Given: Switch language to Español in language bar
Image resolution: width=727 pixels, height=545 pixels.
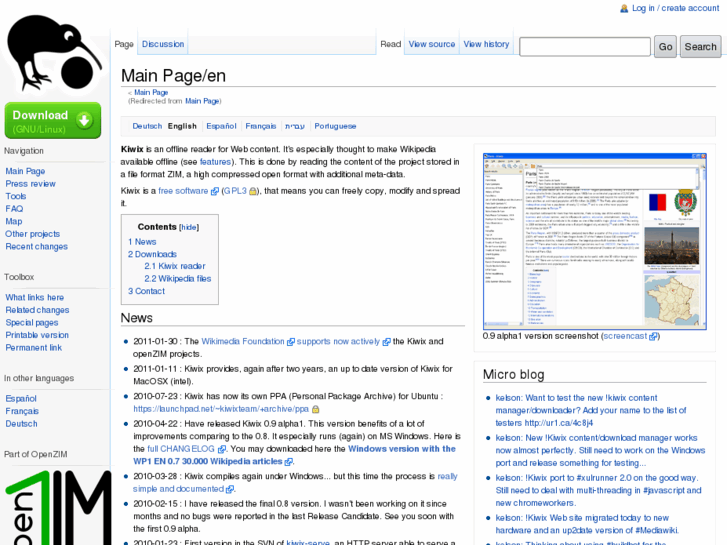Looking at the screenshot, I should point(221,126).
